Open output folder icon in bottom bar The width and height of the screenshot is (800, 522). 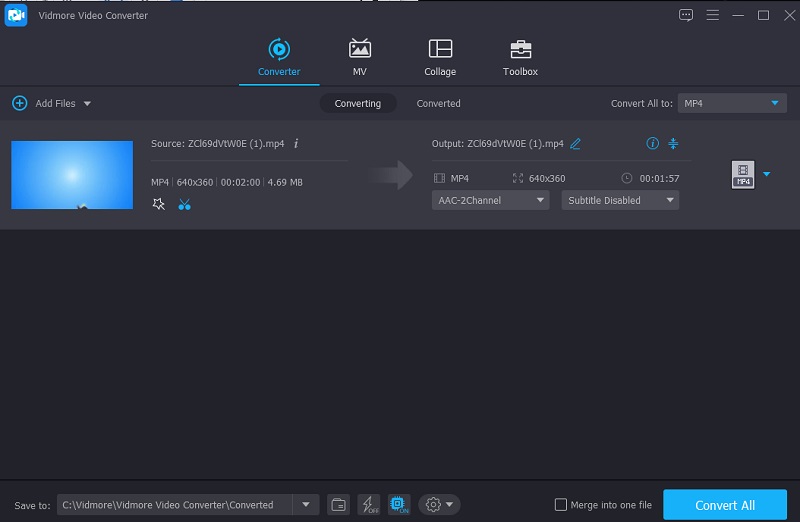click(339, 505)
